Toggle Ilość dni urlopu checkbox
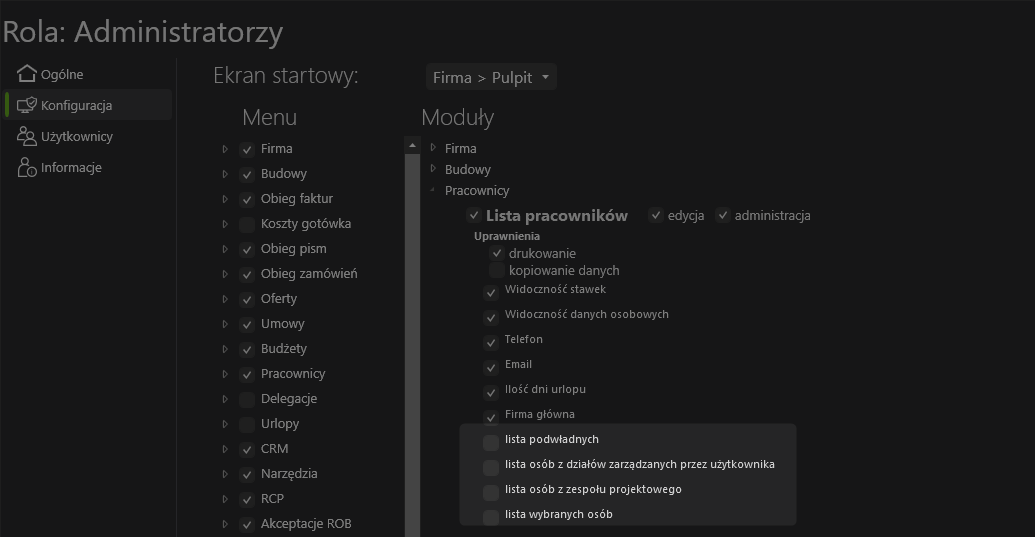 pos(490,393)
